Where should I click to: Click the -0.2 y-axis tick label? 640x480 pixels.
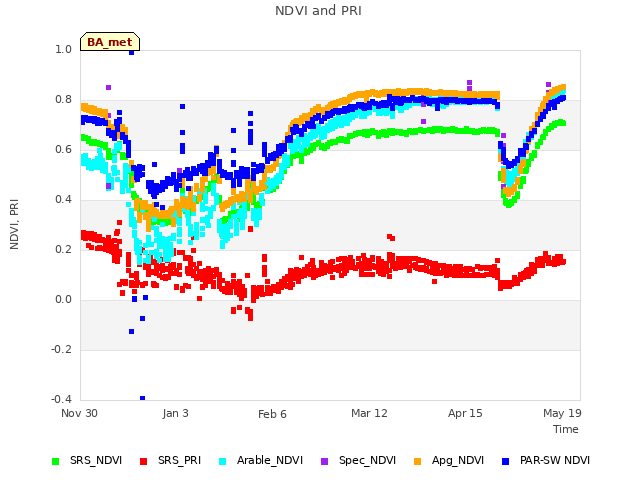[x=61, y=349]
